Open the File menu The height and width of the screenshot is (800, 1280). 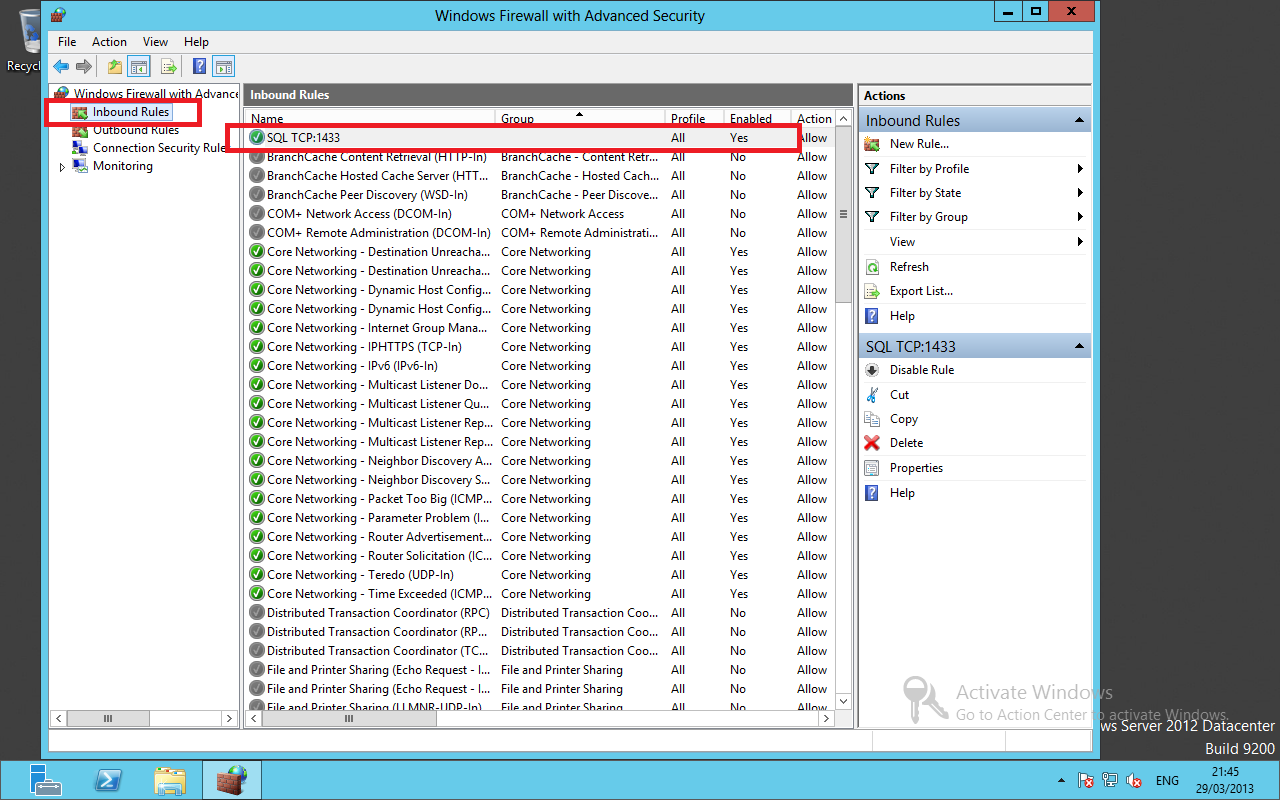(x=67, y=42)
